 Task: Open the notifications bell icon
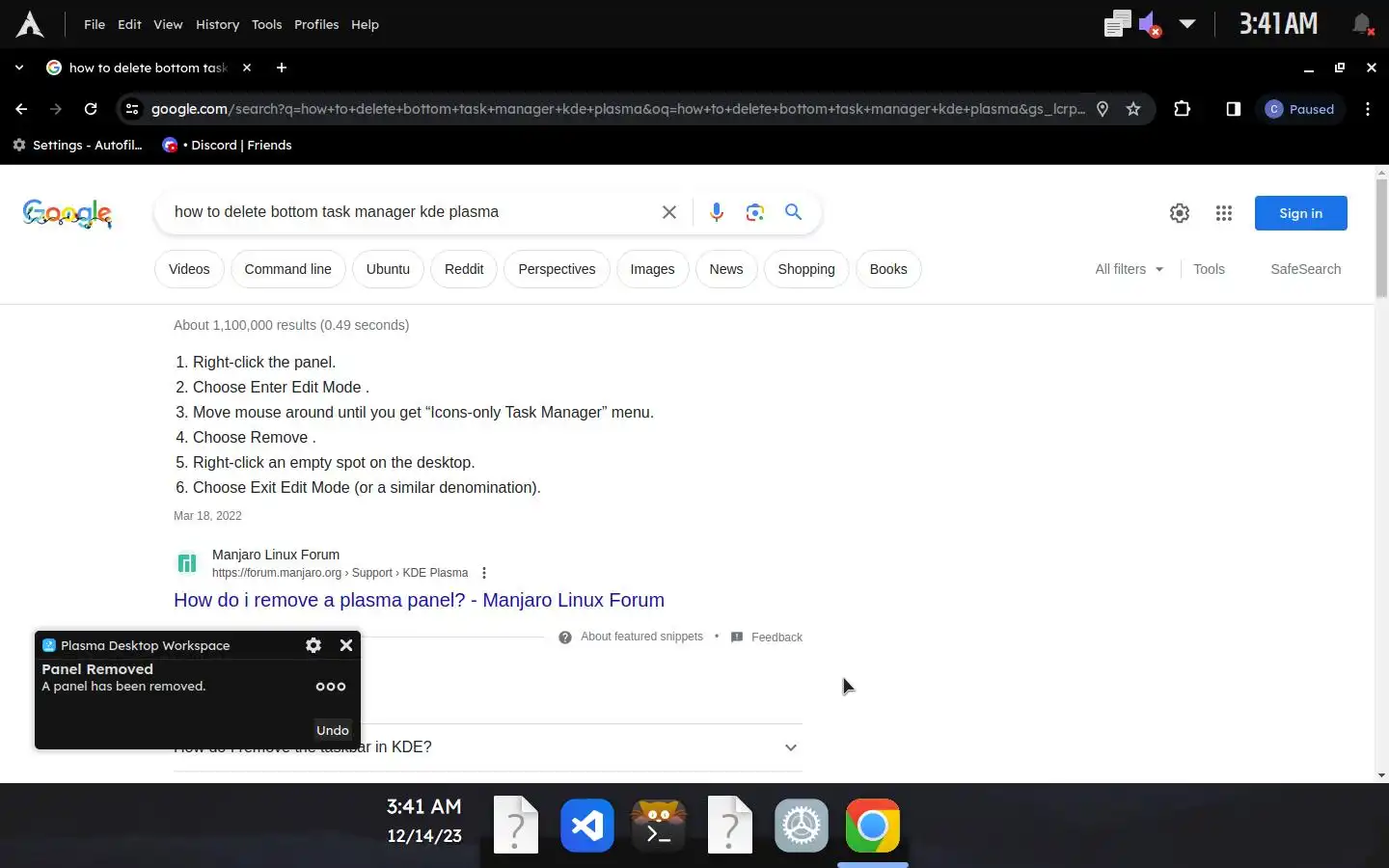1362,24
